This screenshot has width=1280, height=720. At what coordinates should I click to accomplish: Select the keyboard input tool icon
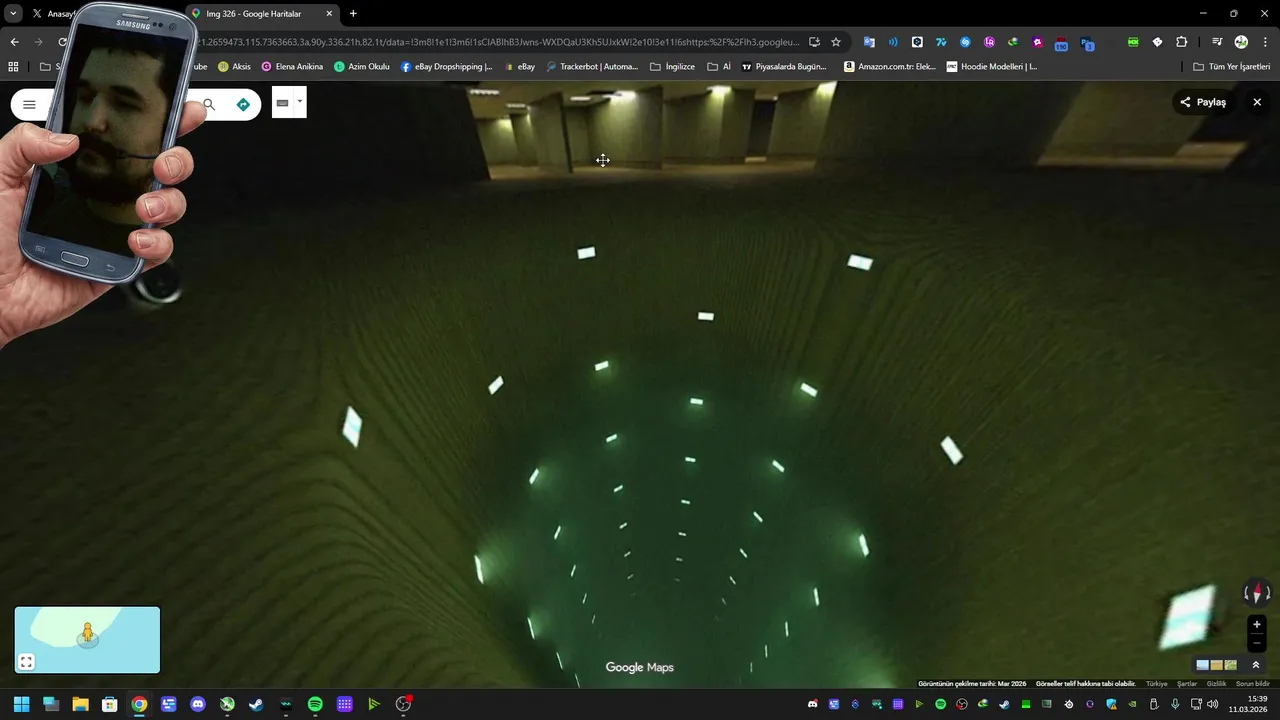(283, 103)
